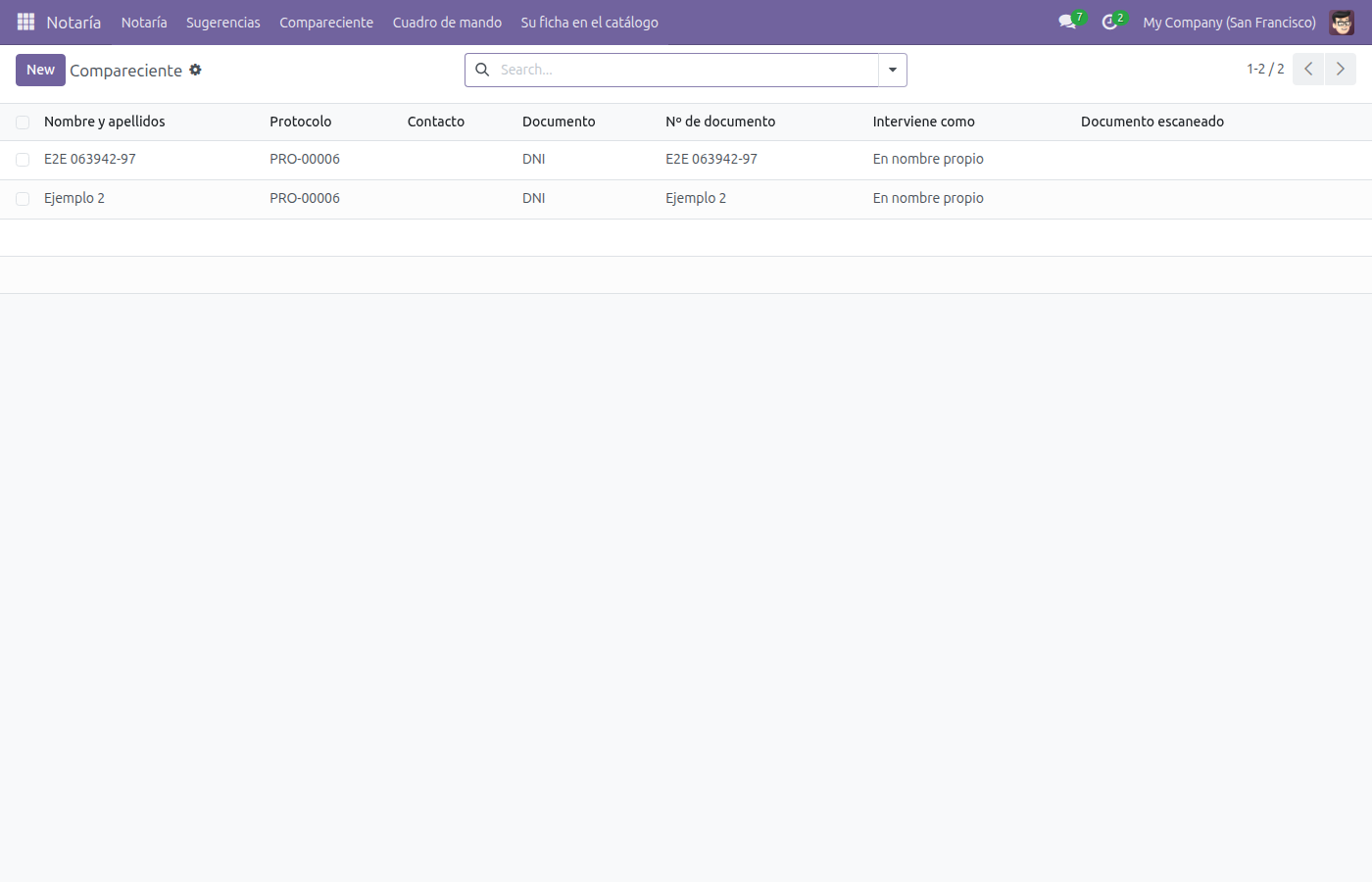Image resolution: width=1372 pixels, height=882 pixels.
Task: Expand the search filter options dropdown
Action: 893,70
